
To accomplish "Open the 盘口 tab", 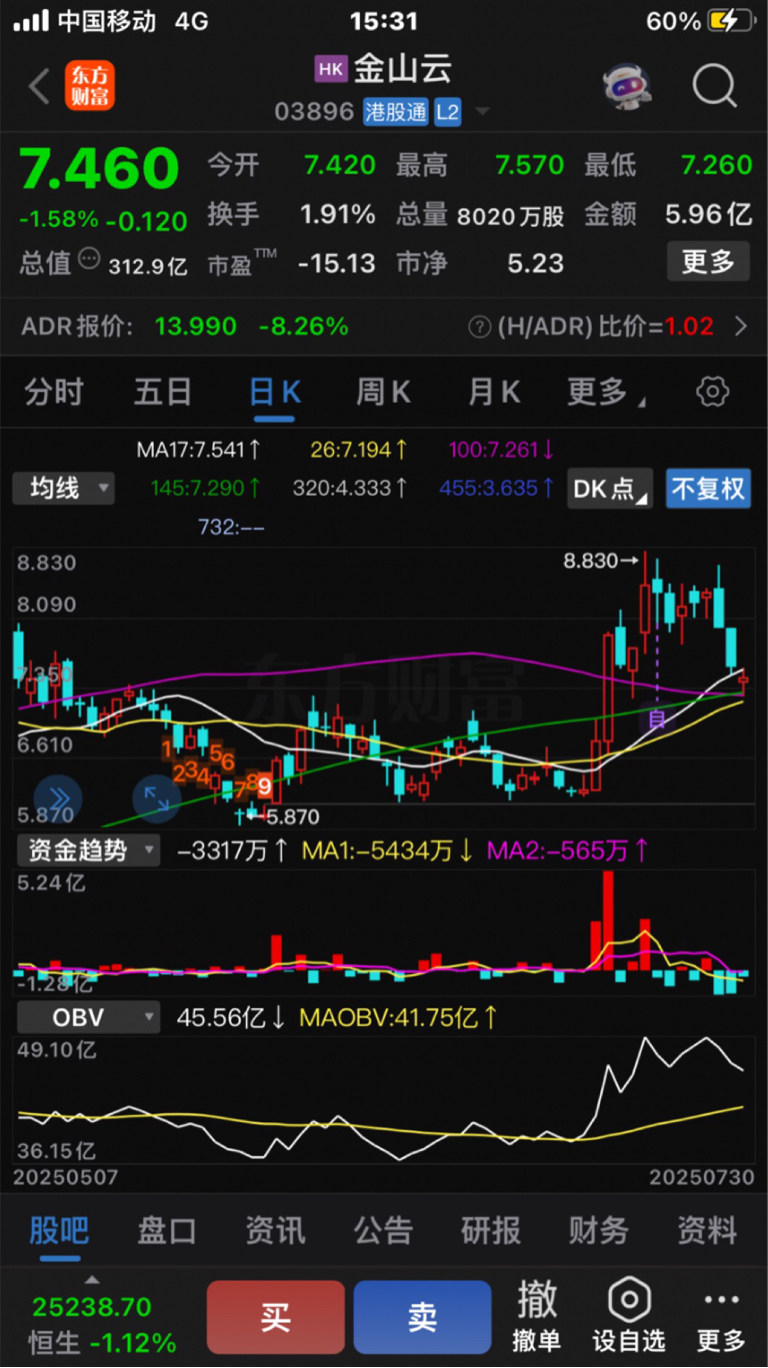I will 167,1231.
